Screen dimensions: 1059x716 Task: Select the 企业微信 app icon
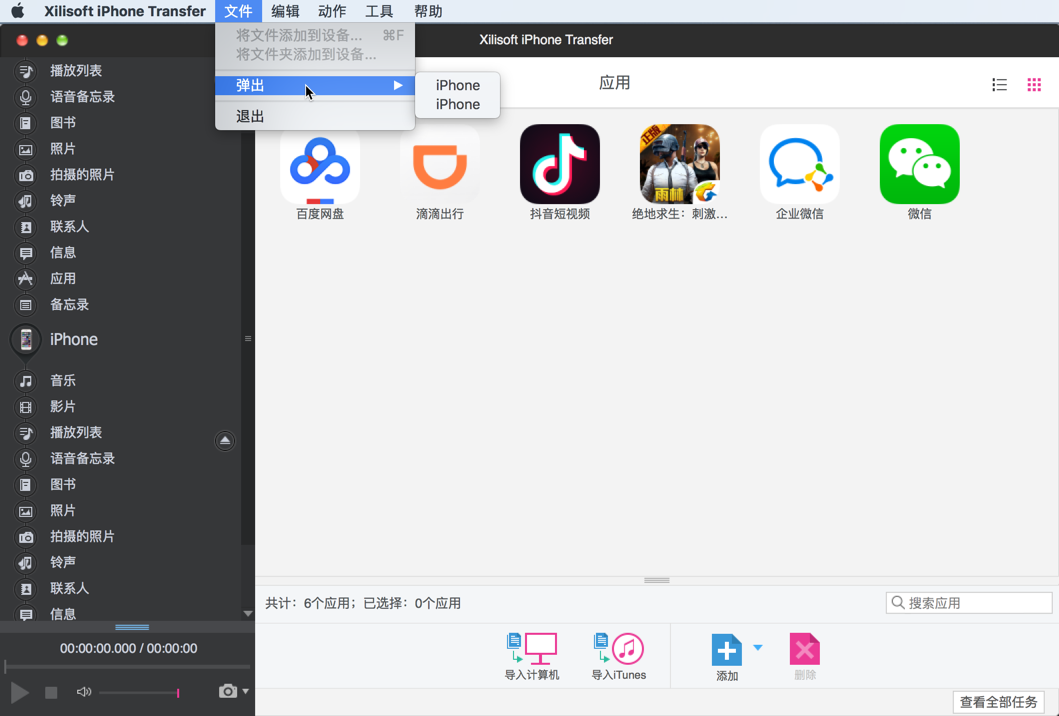point(800,164)
